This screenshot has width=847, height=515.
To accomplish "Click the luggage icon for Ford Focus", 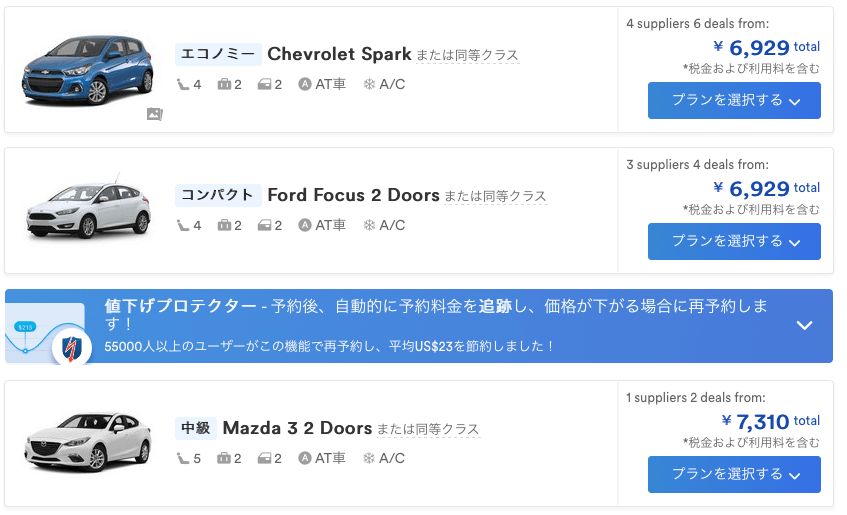I will point(225,225).
